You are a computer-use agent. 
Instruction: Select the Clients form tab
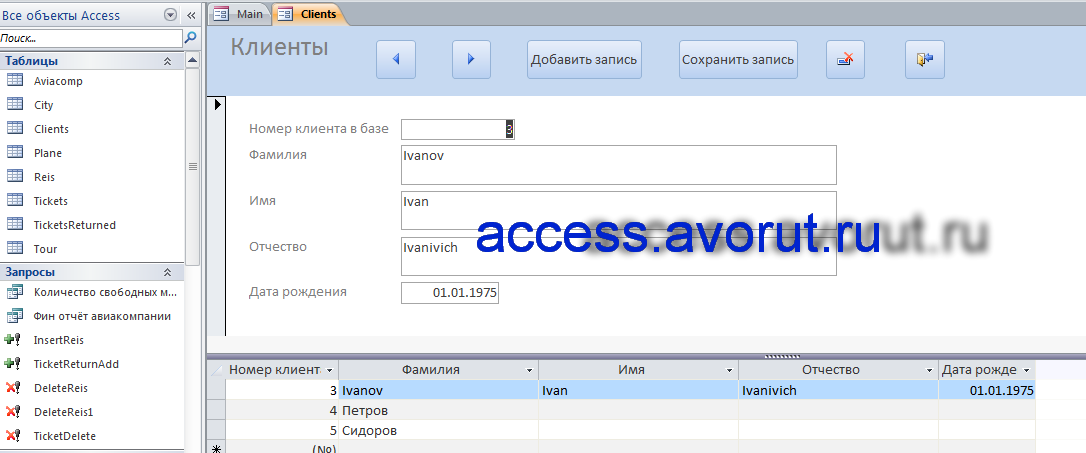click(x=308, y=14)
